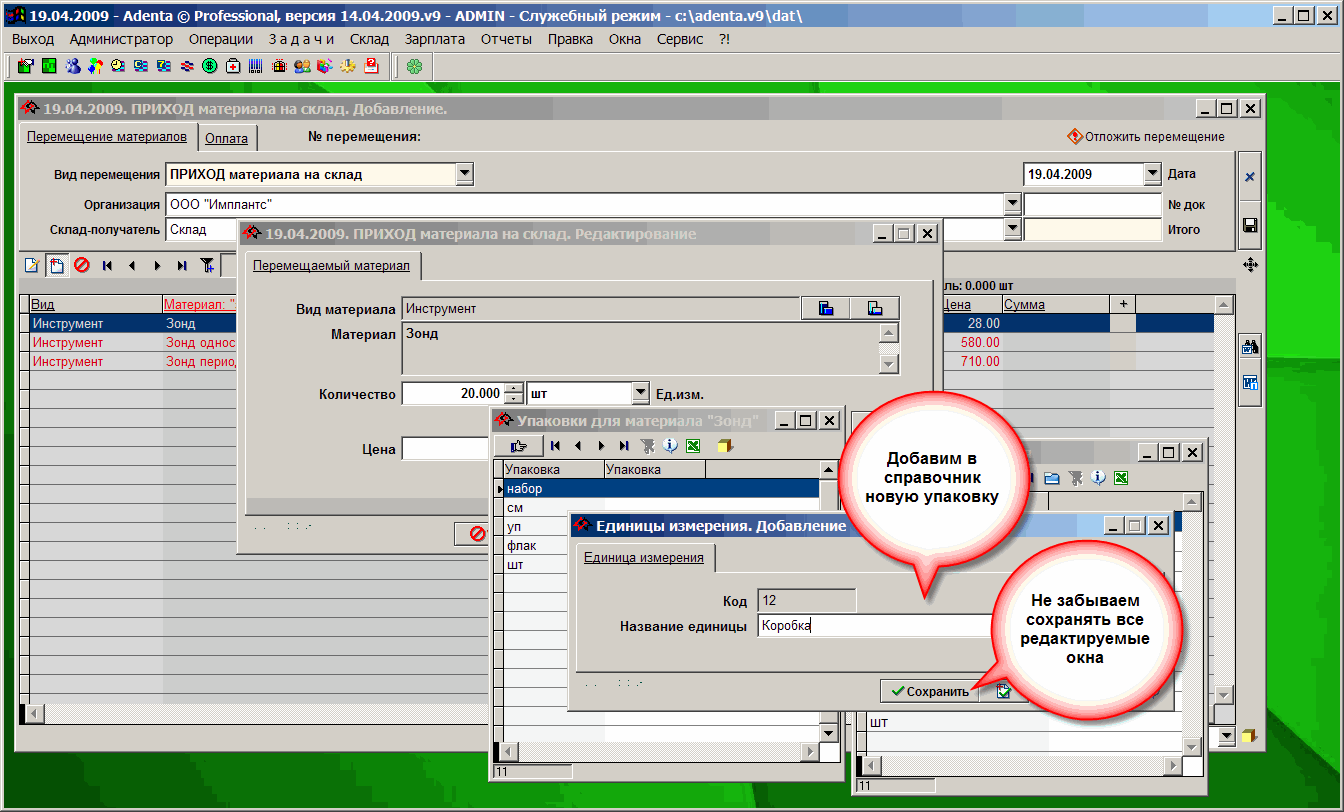1344x812 pixels.
Task: Expand the Вид перемещения dropdown
Action: 464,174
